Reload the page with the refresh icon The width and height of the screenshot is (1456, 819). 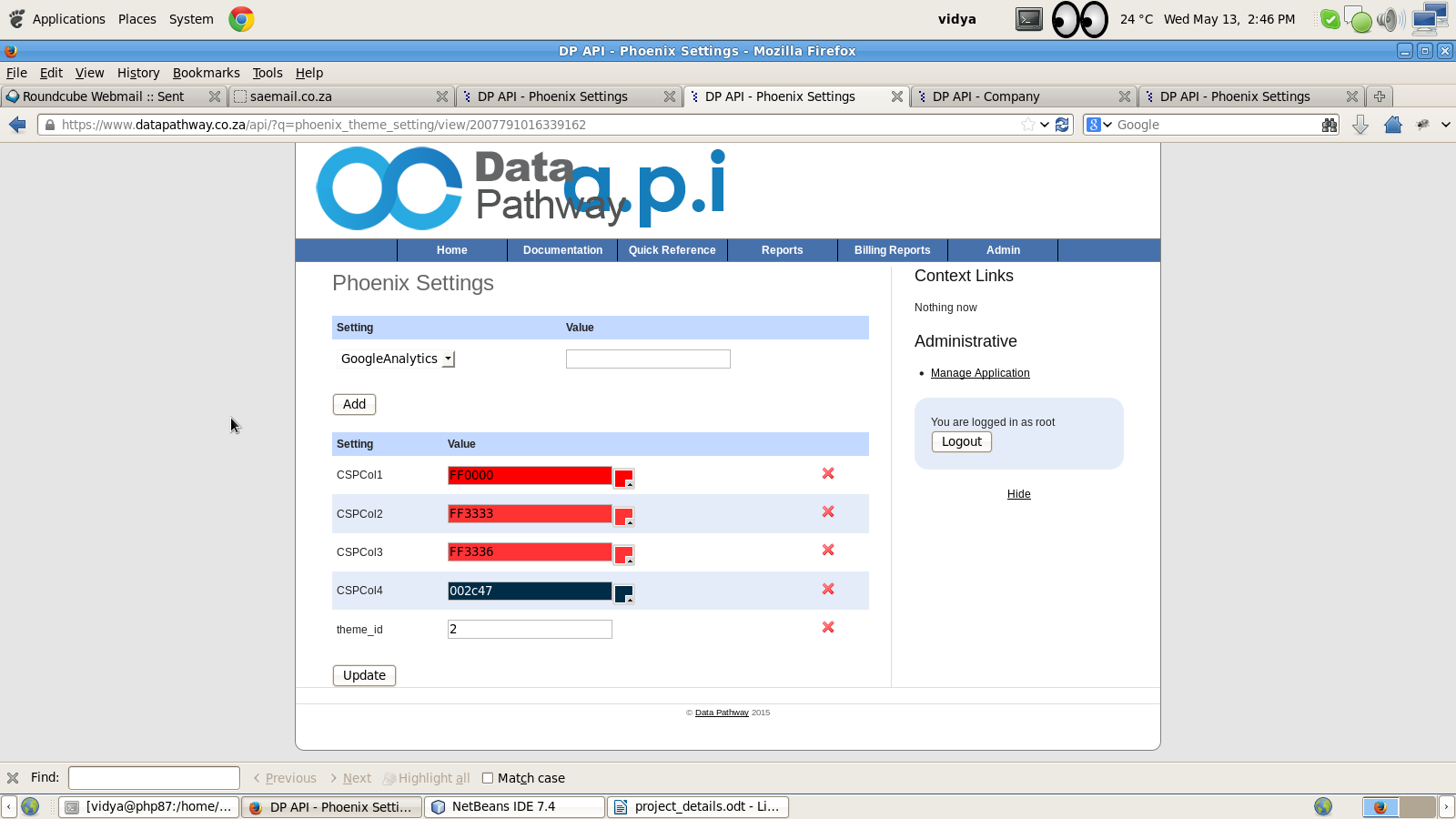[x=1062, y=125]
